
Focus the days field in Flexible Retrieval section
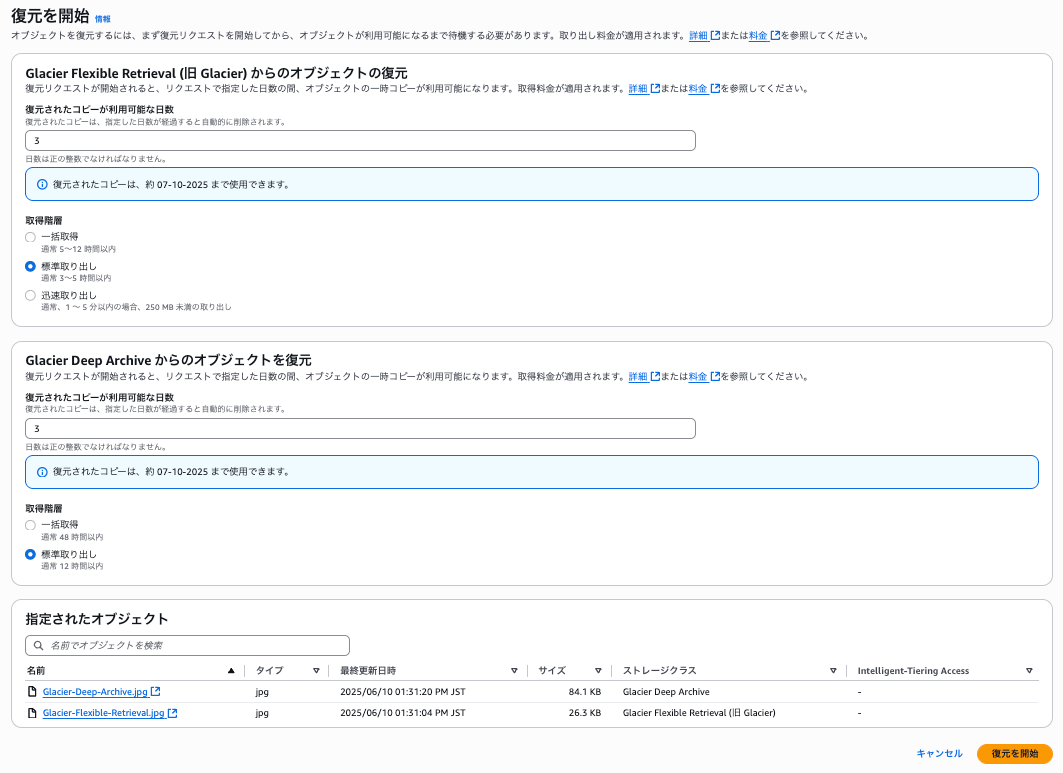pos(360,140)
